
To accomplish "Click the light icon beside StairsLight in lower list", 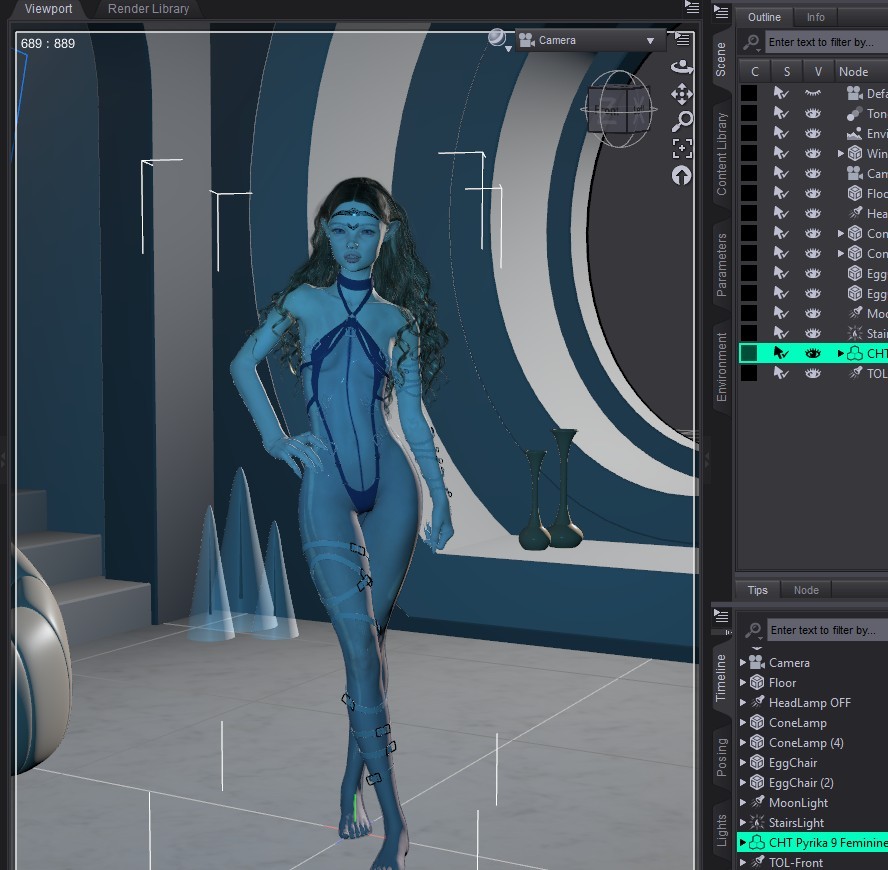I will (x=757, y=822).
